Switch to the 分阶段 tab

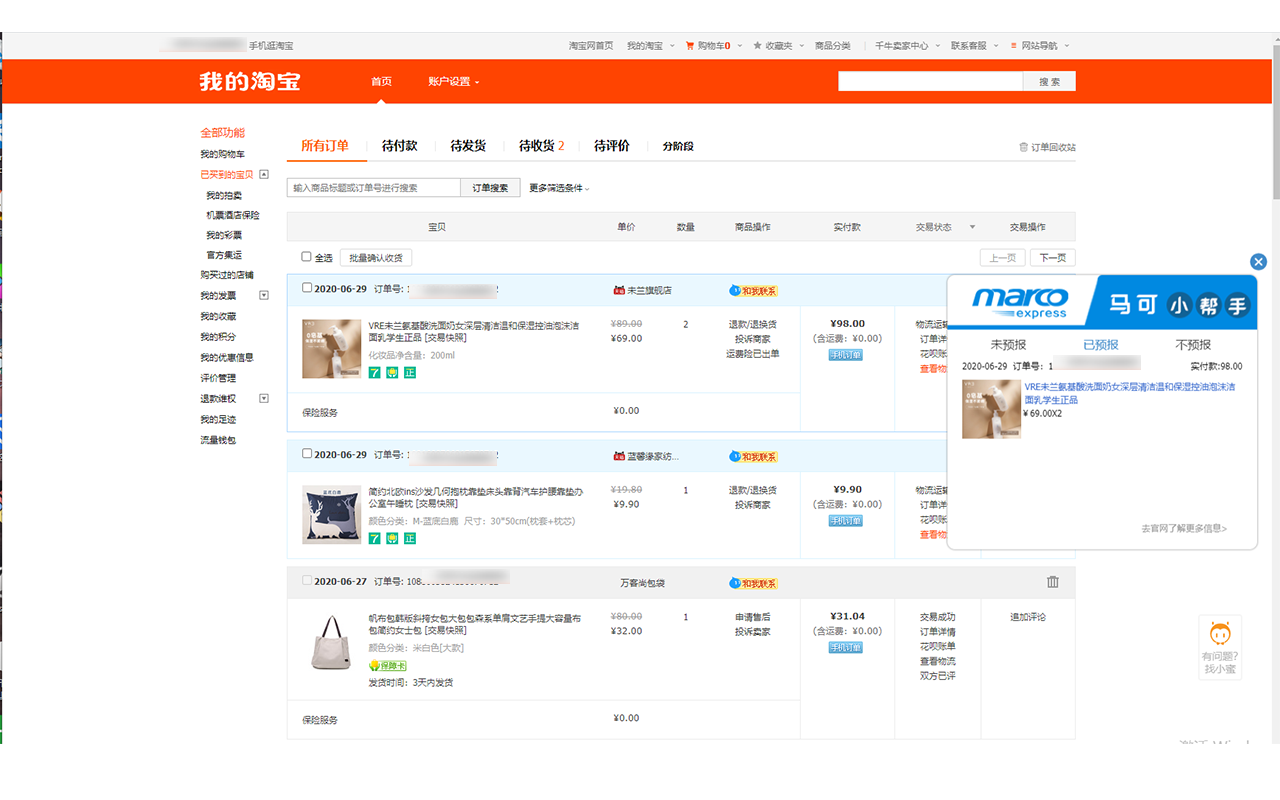tap(678, 146)
